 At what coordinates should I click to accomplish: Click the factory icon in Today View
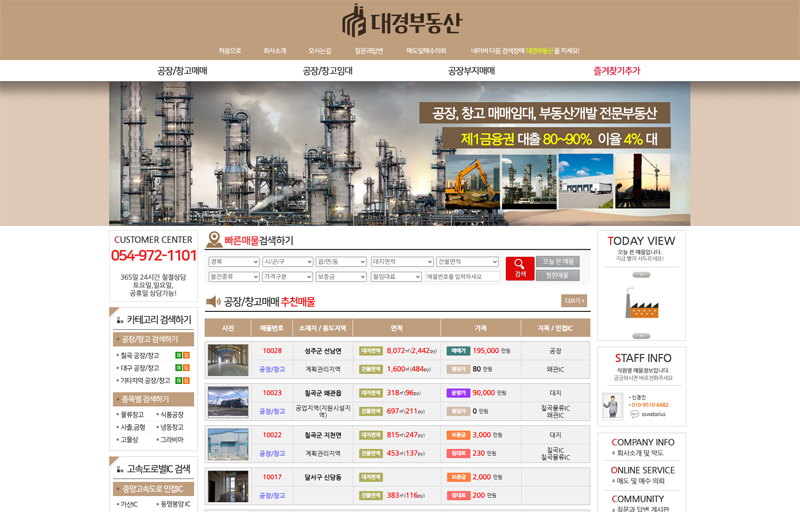[641, 304]
